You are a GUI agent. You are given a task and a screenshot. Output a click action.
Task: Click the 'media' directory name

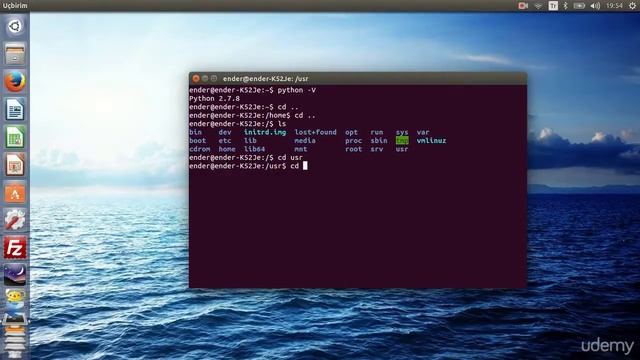pyautogui.click(x=305, y=141)
